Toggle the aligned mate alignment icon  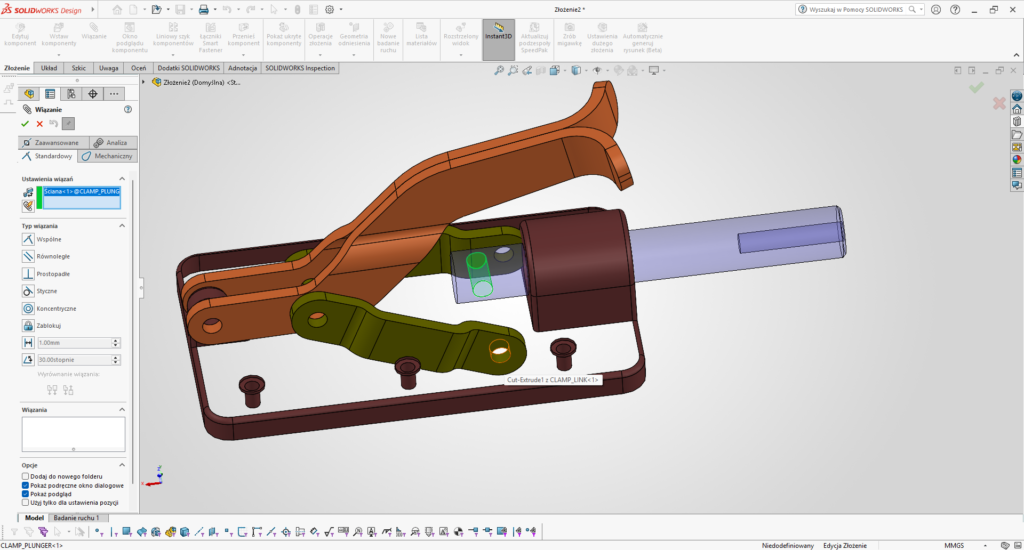(52, 390)
